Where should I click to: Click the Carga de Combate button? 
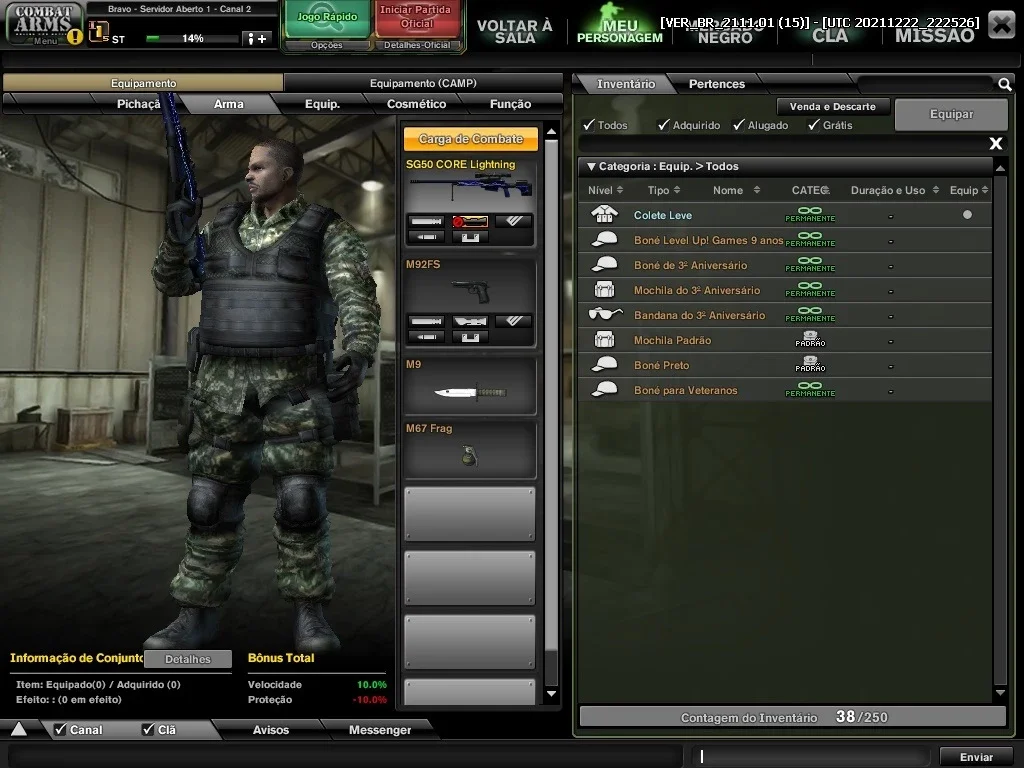470,138
